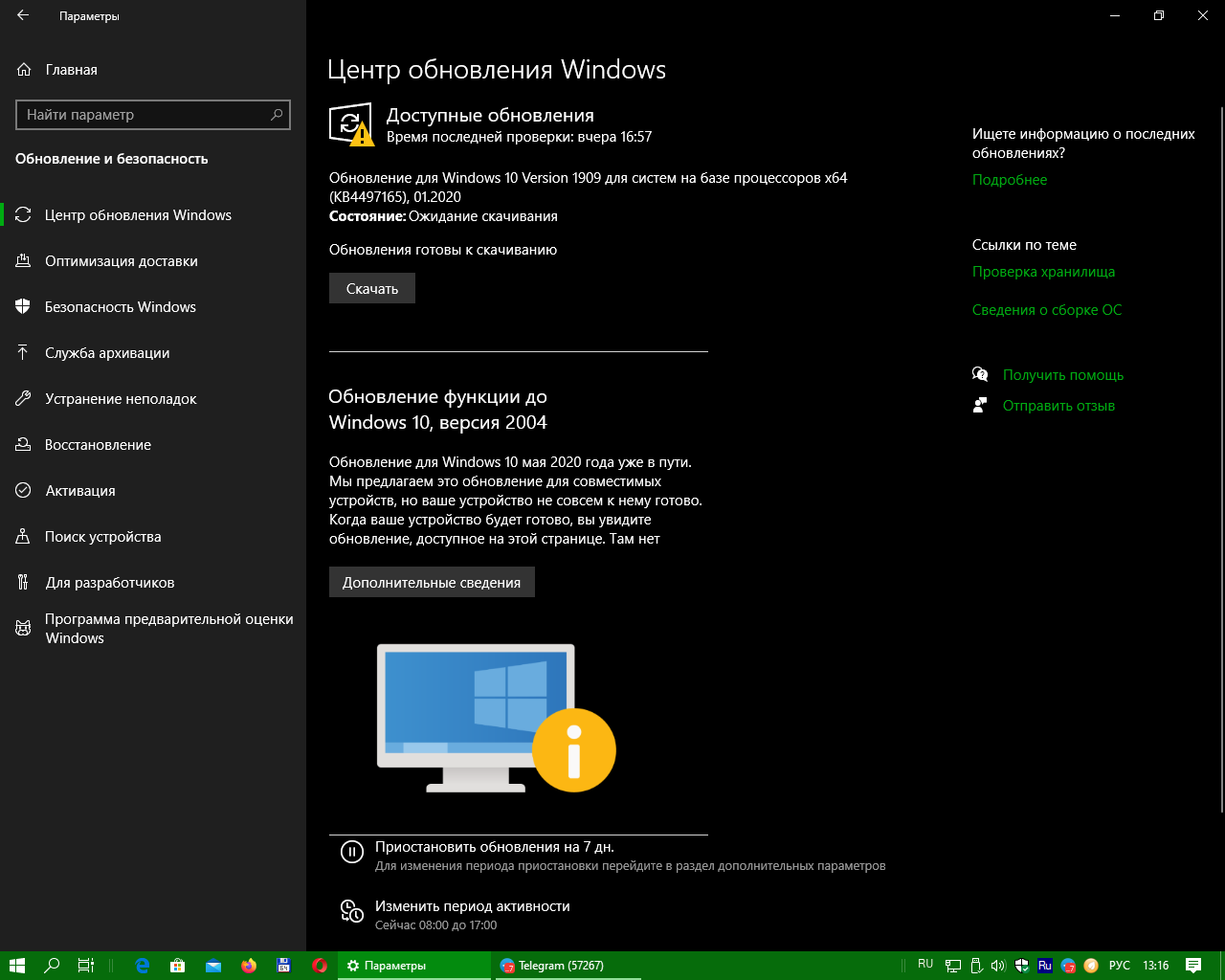
Task: Open the volume tray icon
Action: (x=998, y=966)
